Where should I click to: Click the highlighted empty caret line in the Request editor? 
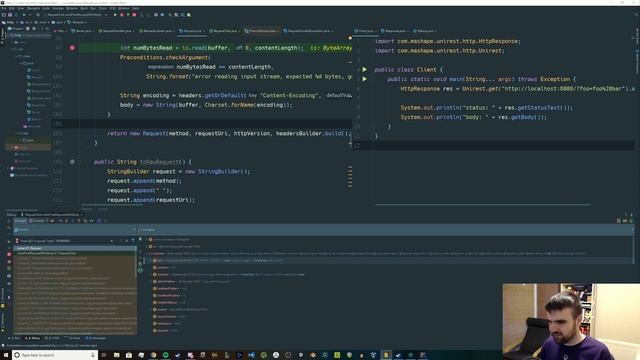[202, 124]
